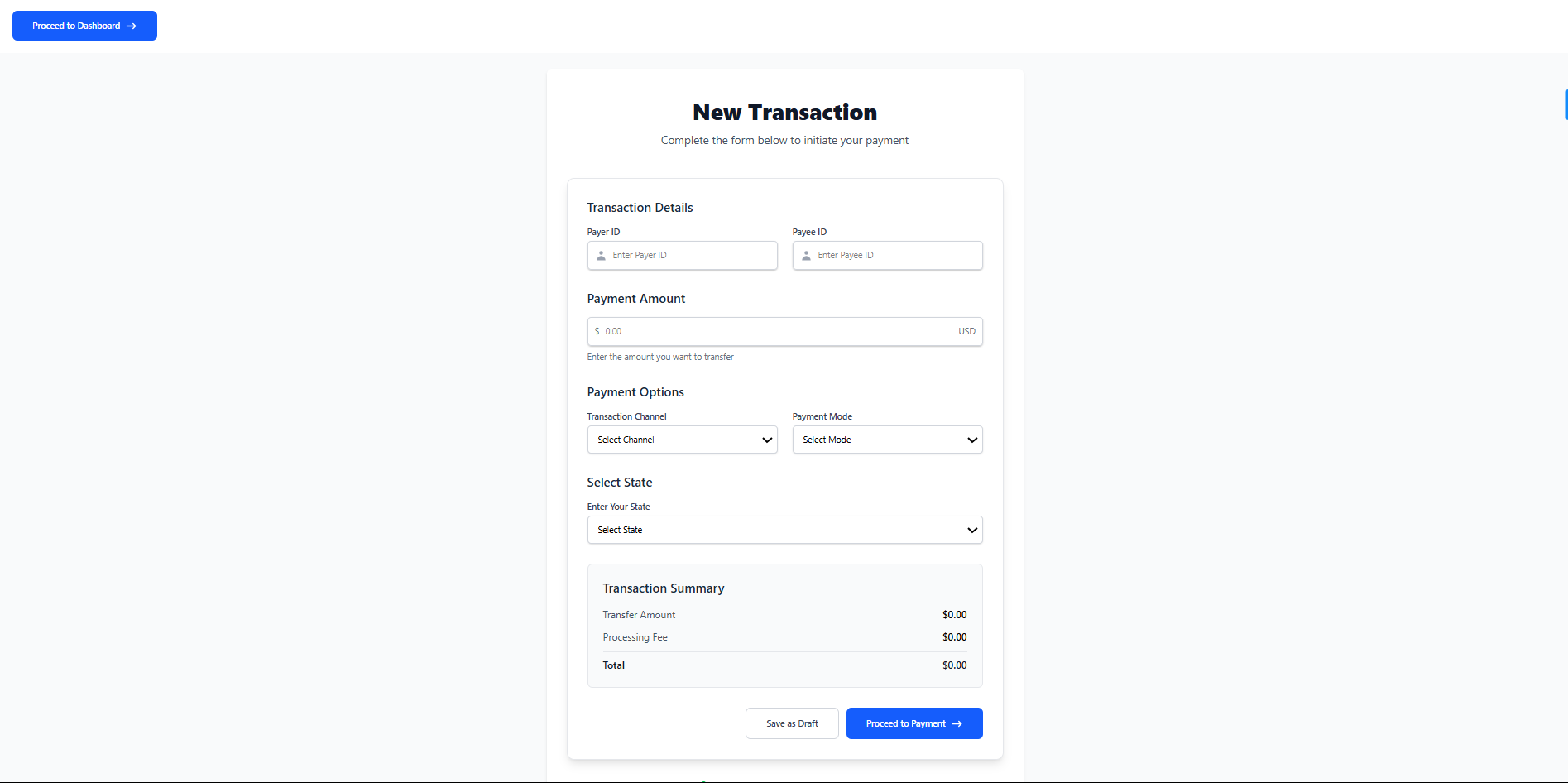Click the Select State chevron arrow

click(972, 531)
